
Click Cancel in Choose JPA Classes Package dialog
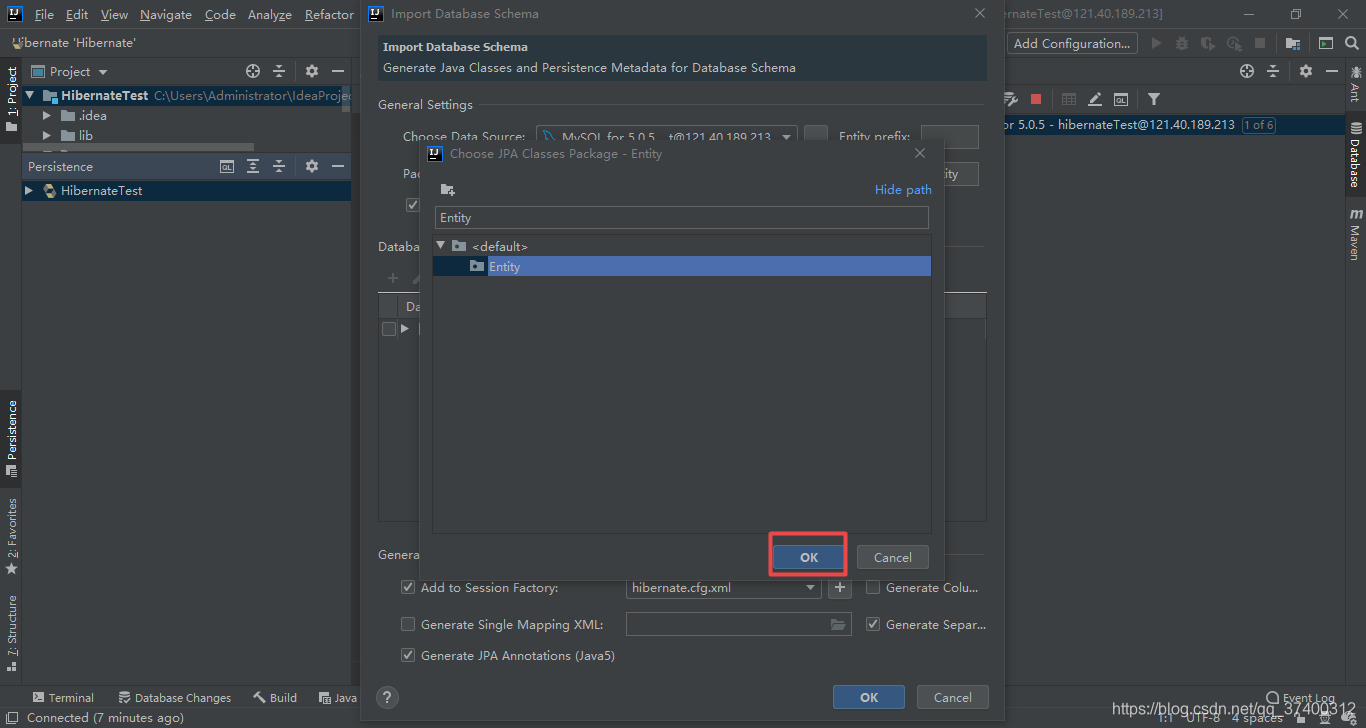coord(892,557)
